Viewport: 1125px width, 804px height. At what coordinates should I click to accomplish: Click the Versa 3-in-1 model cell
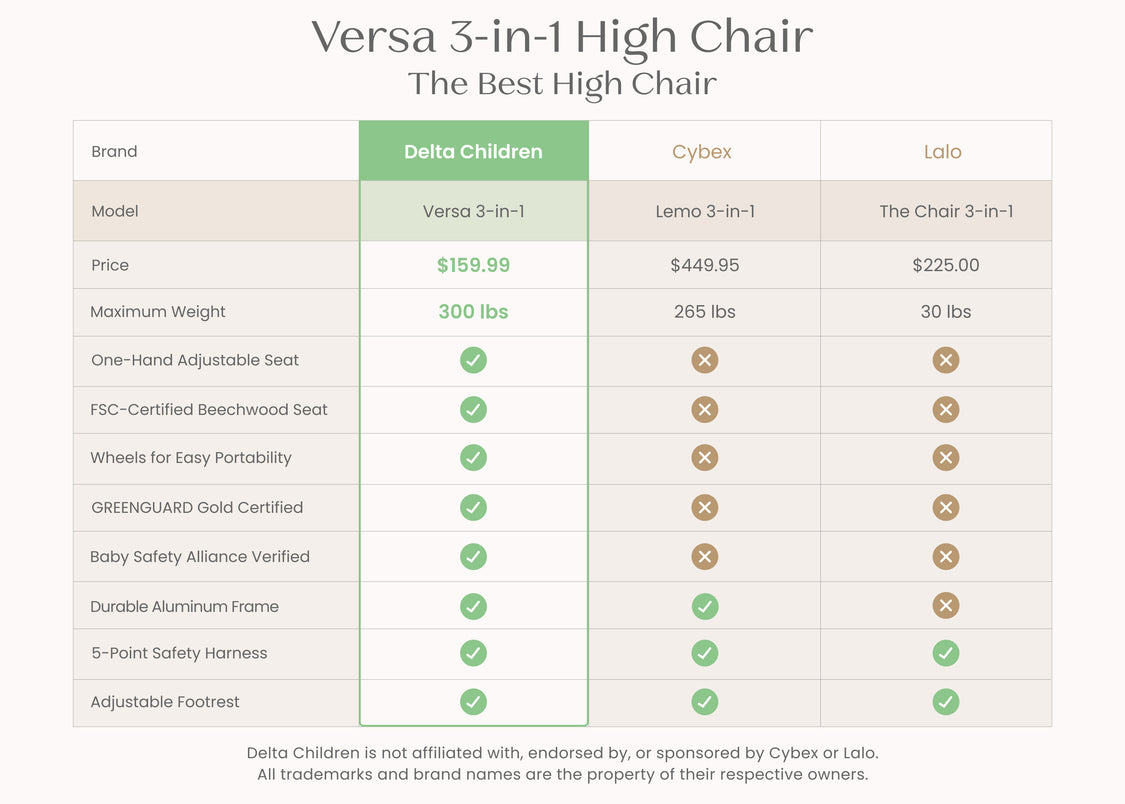point(474,211)
